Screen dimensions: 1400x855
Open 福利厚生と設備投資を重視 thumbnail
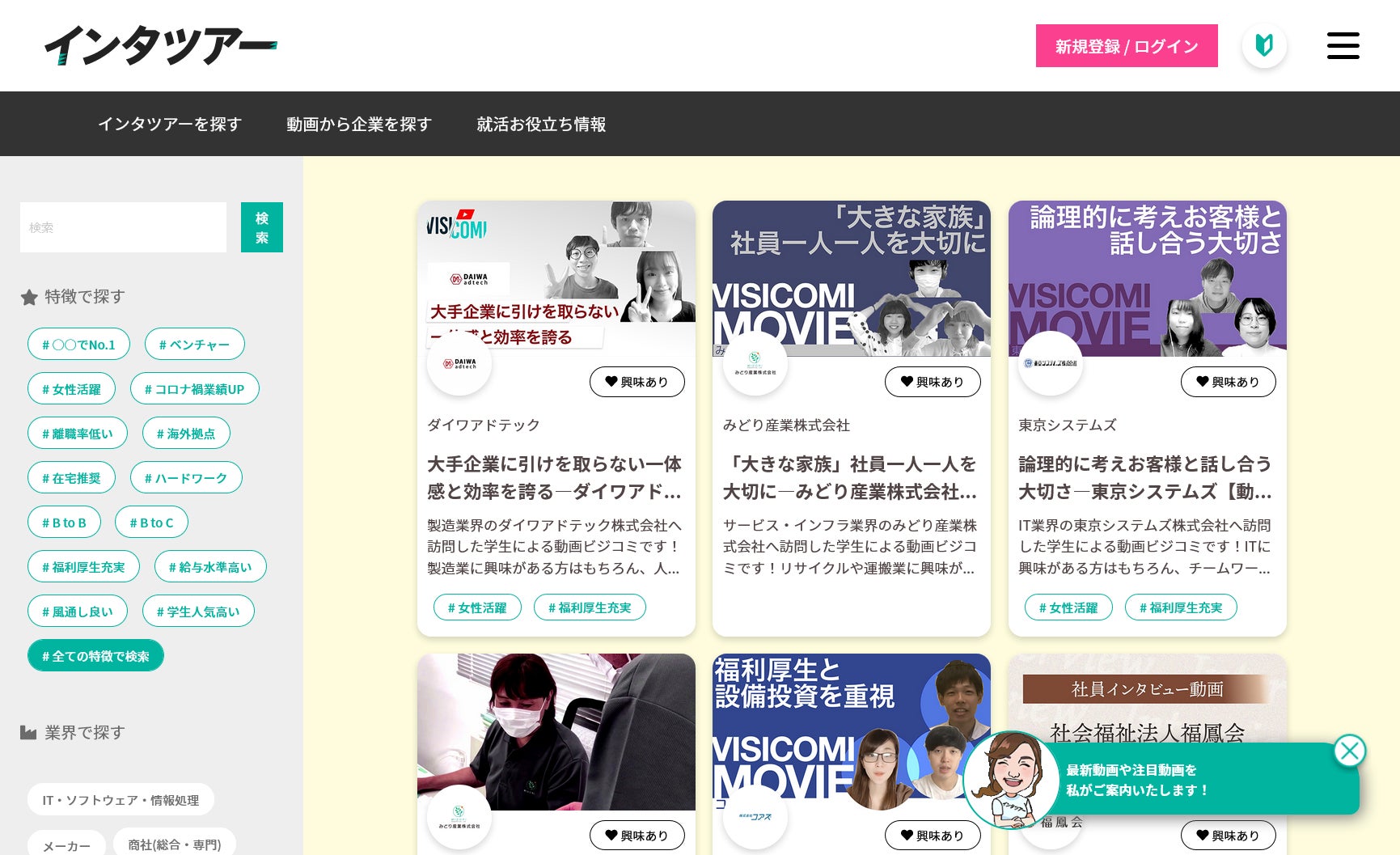[x=852, y=732]
